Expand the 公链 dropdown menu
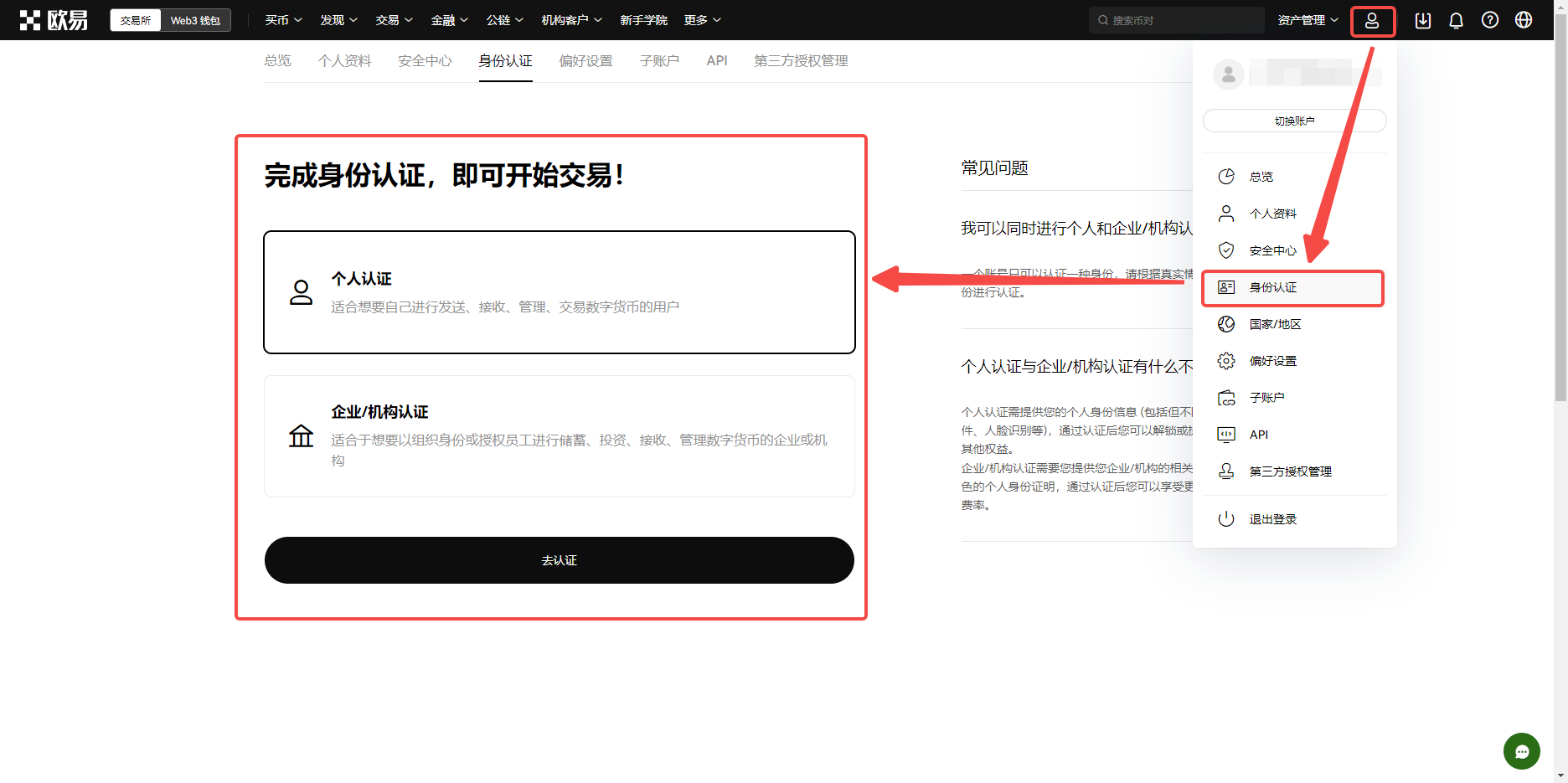The image size is (1568, 783). [x=505, y=20]
